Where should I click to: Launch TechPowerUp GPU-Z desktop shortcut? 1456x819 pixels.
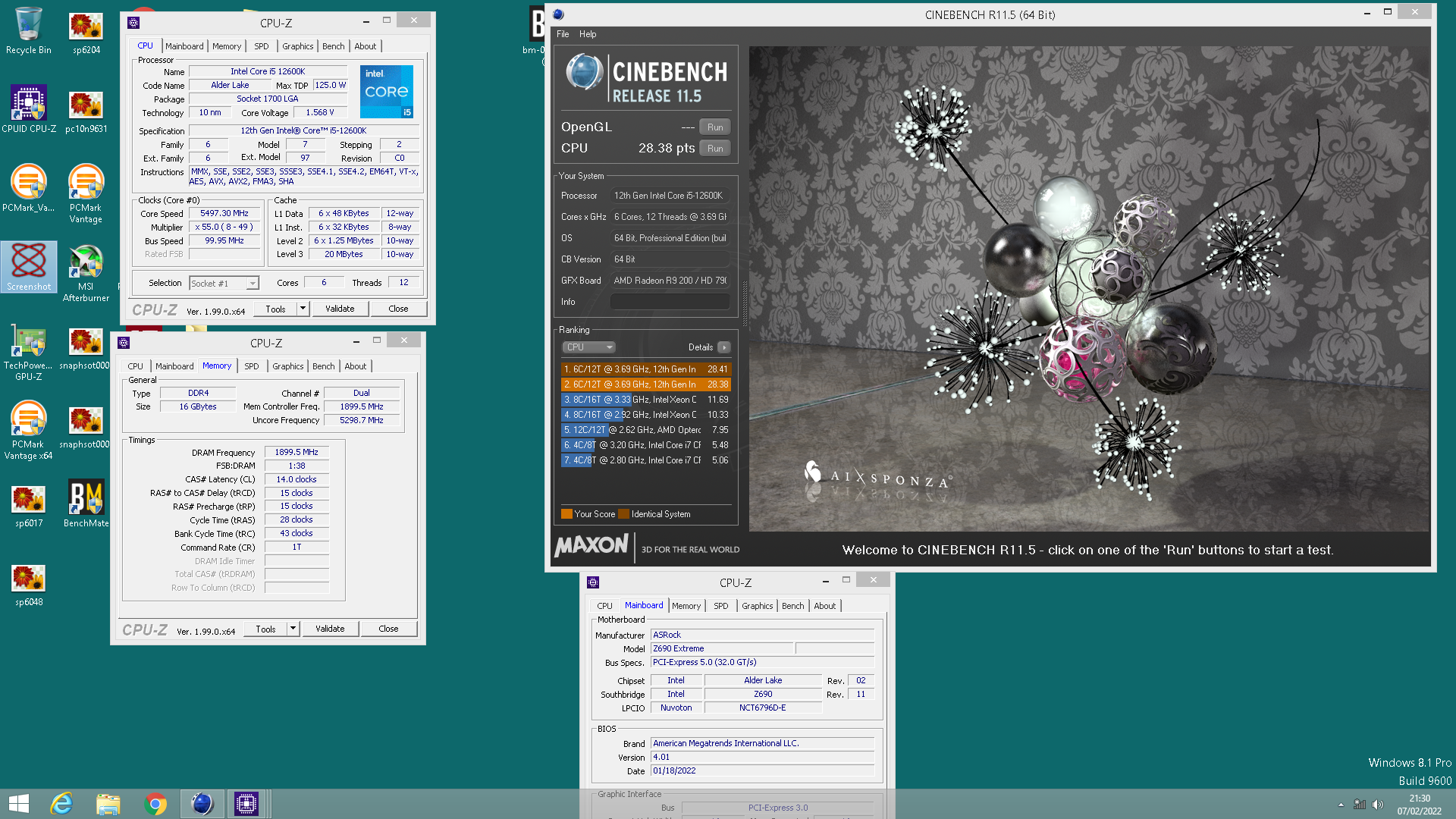point(29,352)
